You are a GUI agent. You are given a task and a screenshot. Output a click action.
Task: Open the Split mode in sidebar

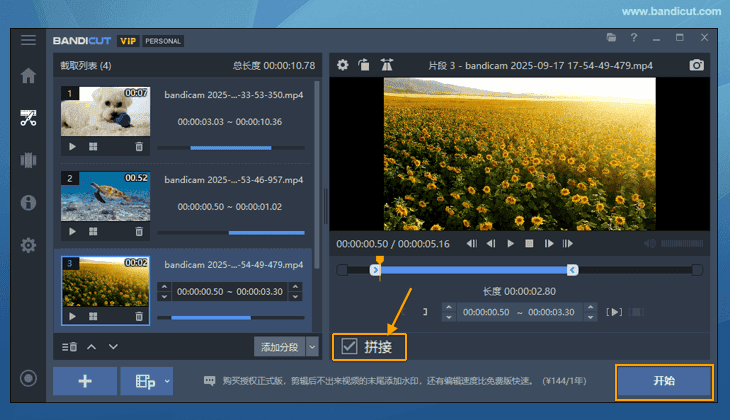coord(28,160)
